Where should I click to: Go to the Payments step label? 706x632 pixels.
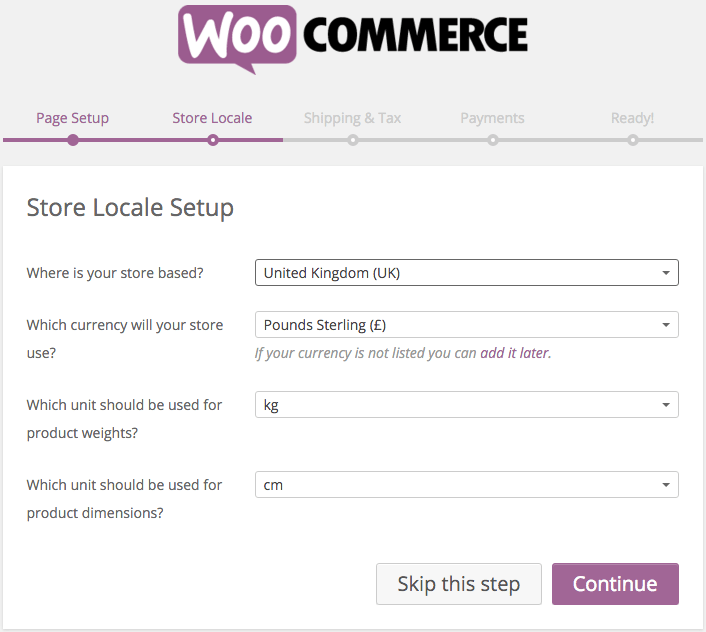coord(492,118)
